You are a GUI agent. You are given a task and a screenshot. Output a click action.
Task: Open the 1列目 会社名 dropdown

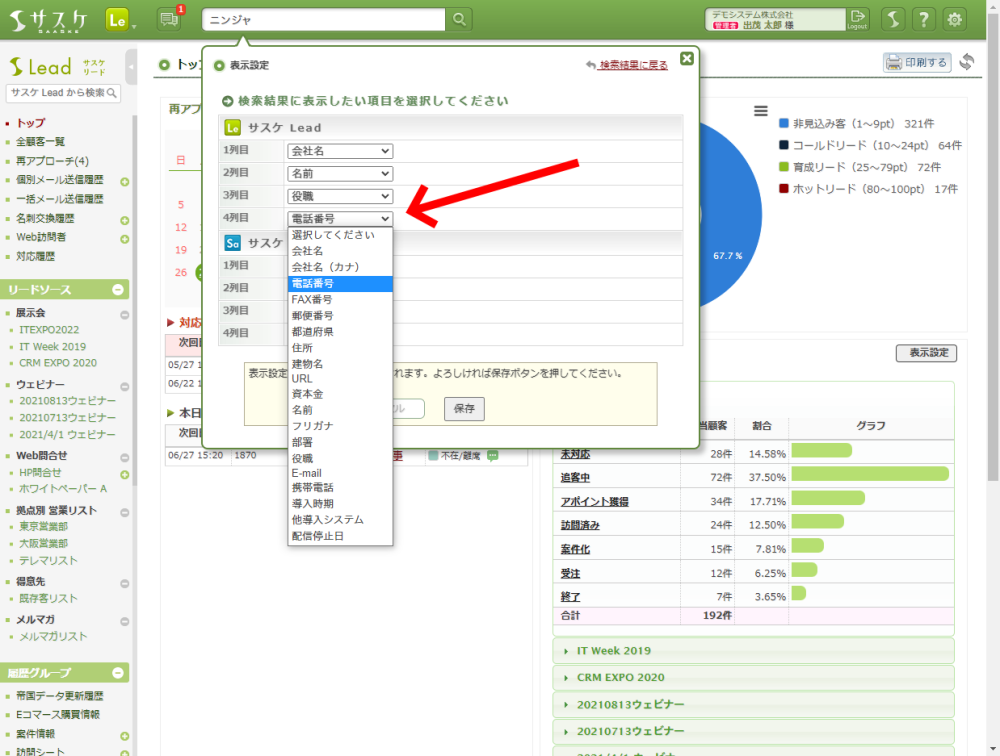pyautogui.click(x=340, y=151)
